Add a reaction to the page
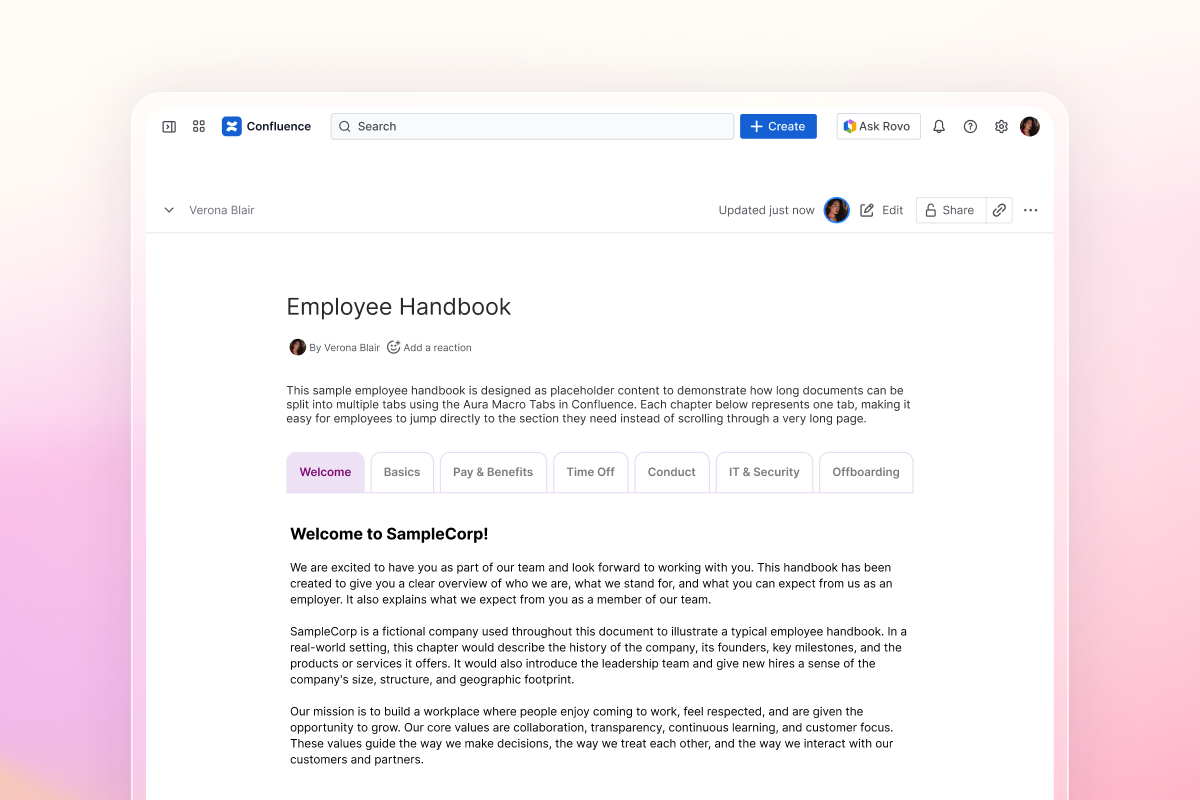The width and height of the screenshot is (1200, 800). pos(429,347)
